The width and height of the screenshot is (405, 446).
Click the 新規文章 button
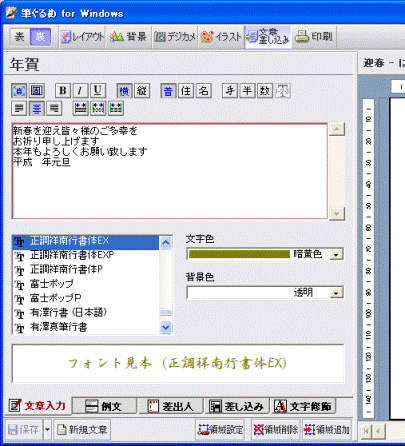pos(82,430)
